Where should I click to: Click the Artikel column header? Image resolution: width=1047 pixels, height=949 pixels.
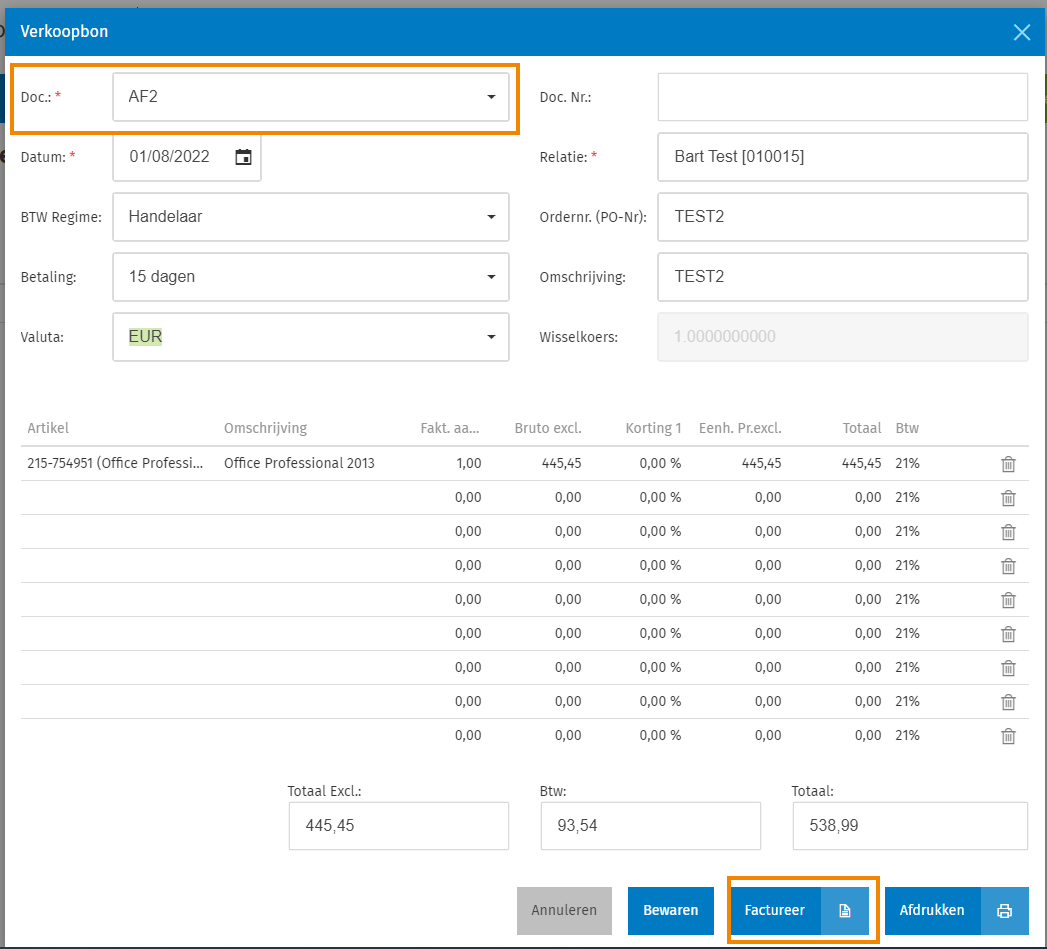[48, 428]
